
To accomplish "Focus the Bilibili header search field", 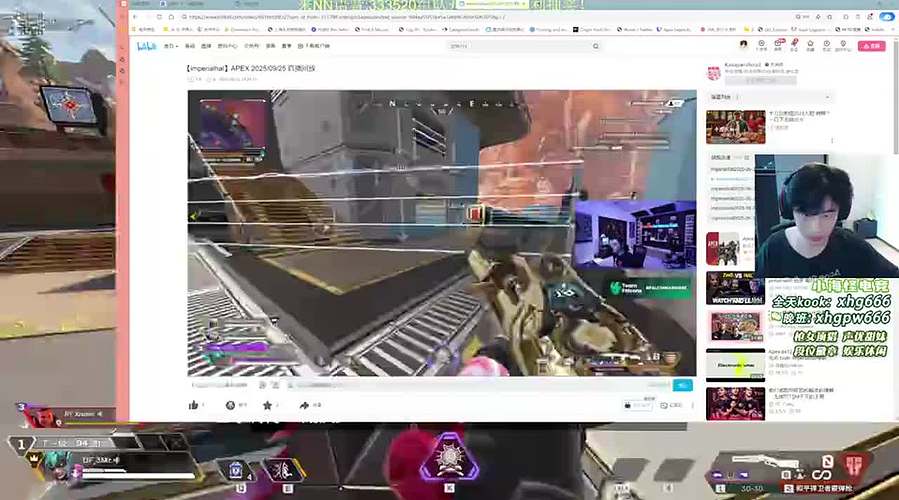I will [519, 46].
